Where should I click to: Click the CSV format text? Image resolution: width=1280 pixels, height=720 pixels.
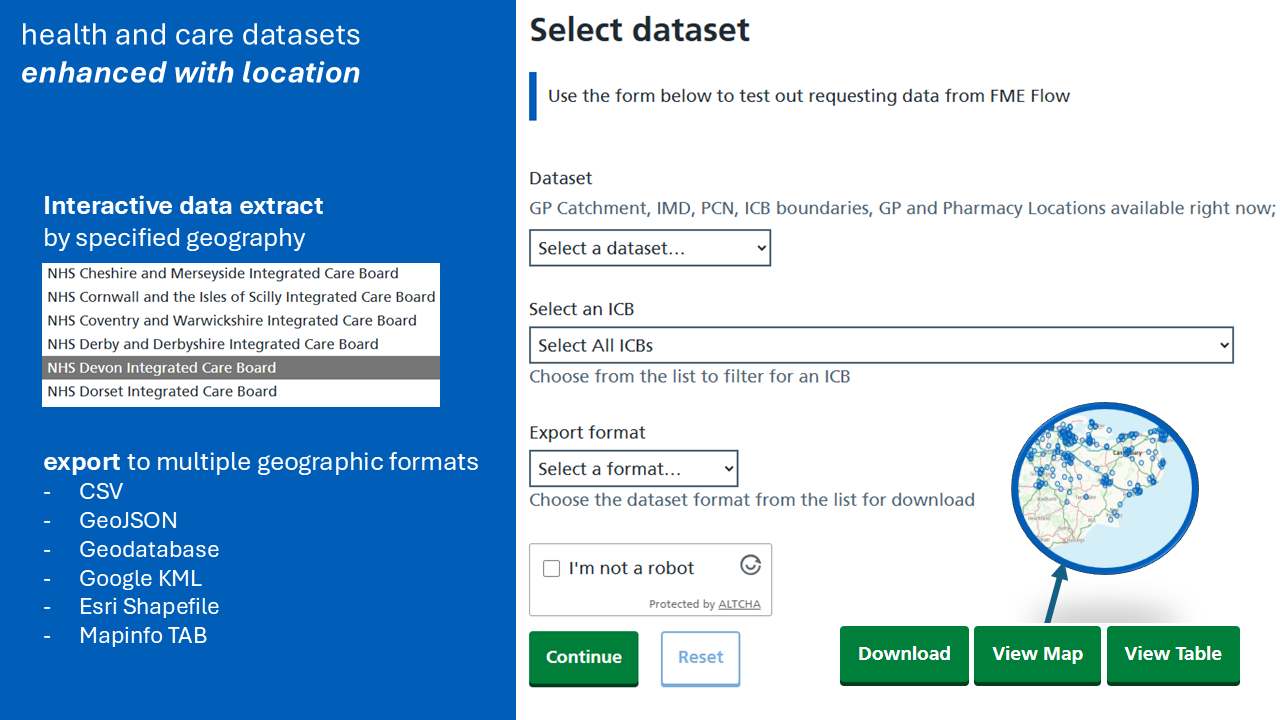click(x=101, y=491)
